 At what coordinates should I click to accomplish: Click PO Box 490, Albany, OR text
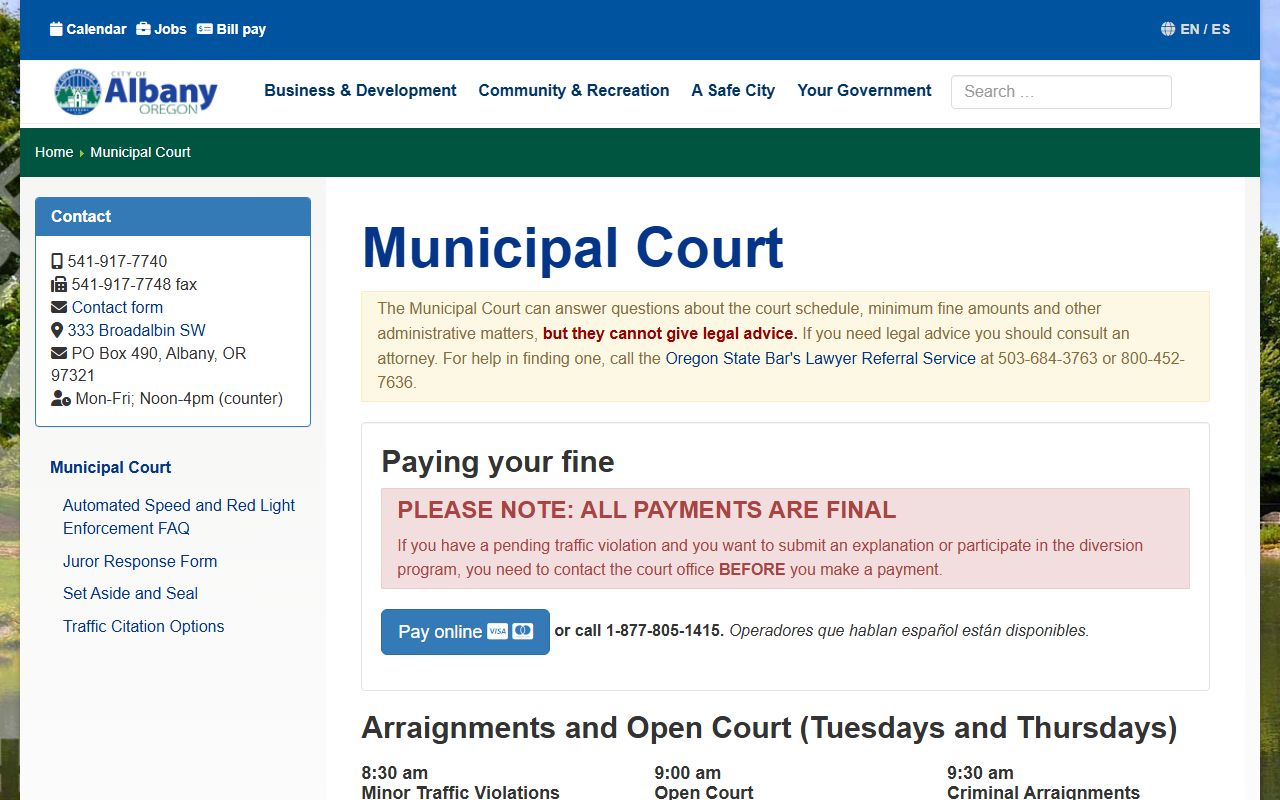tap(159, 354)
